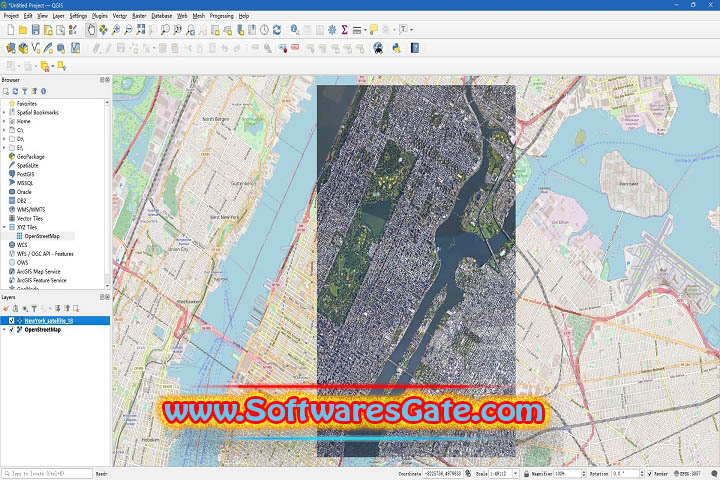Open the Vector menu
Screen dimensions: 720x480
click(119, 16)
